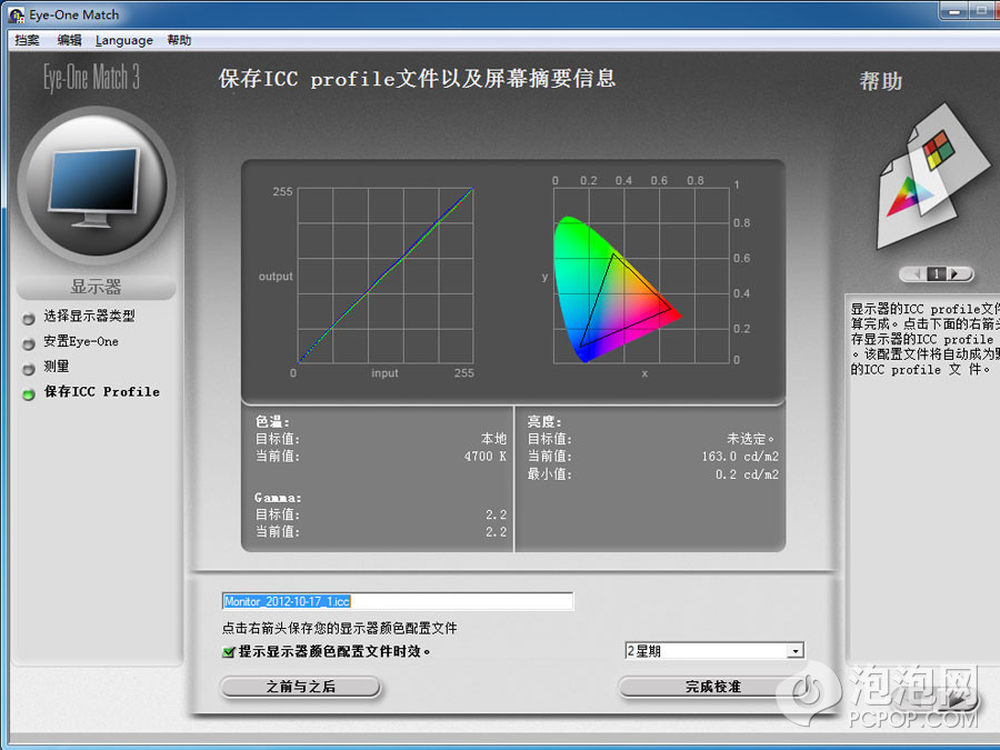Click the CIE chromaticity gamut diagram
This screenshot has height=750, width=1000.
click(642, 276)
